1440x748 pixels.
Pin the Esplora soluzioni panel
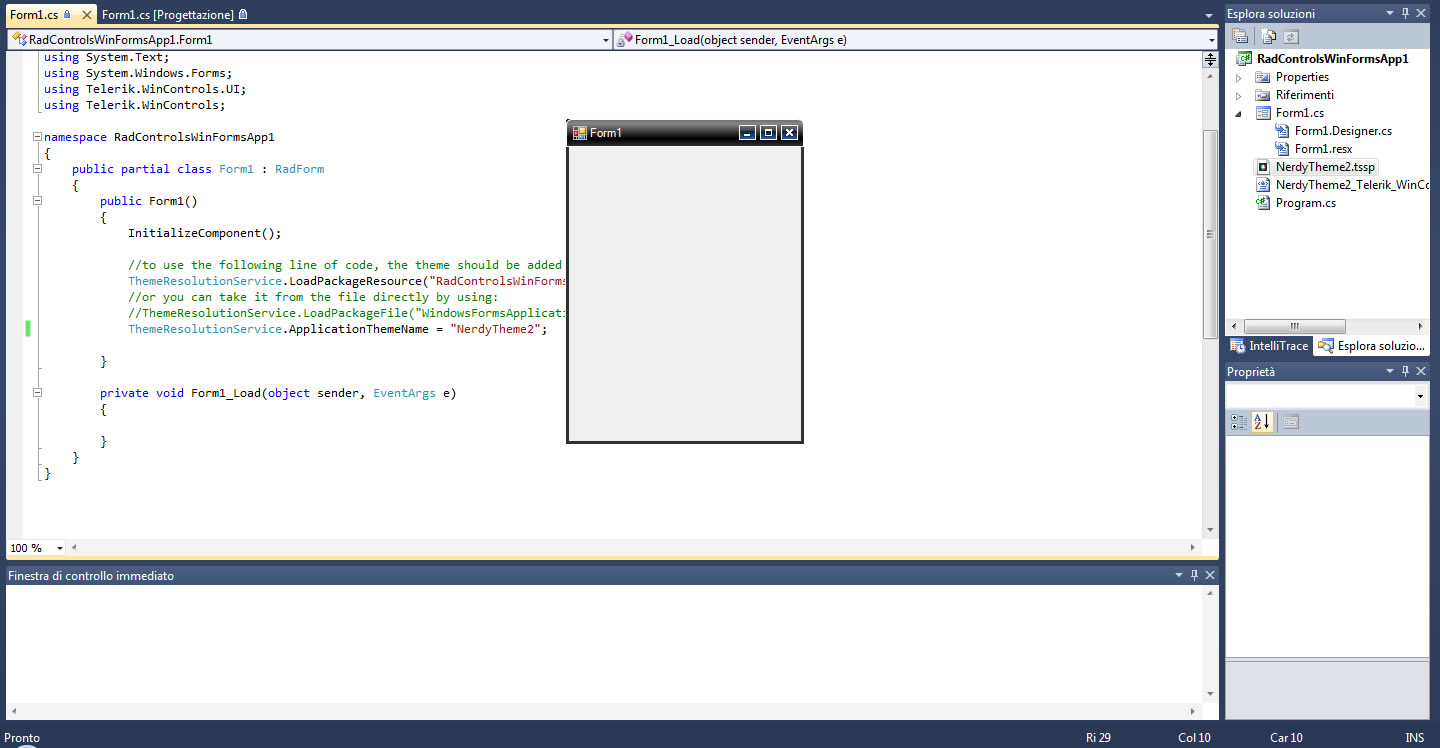tap(1405, 13)
